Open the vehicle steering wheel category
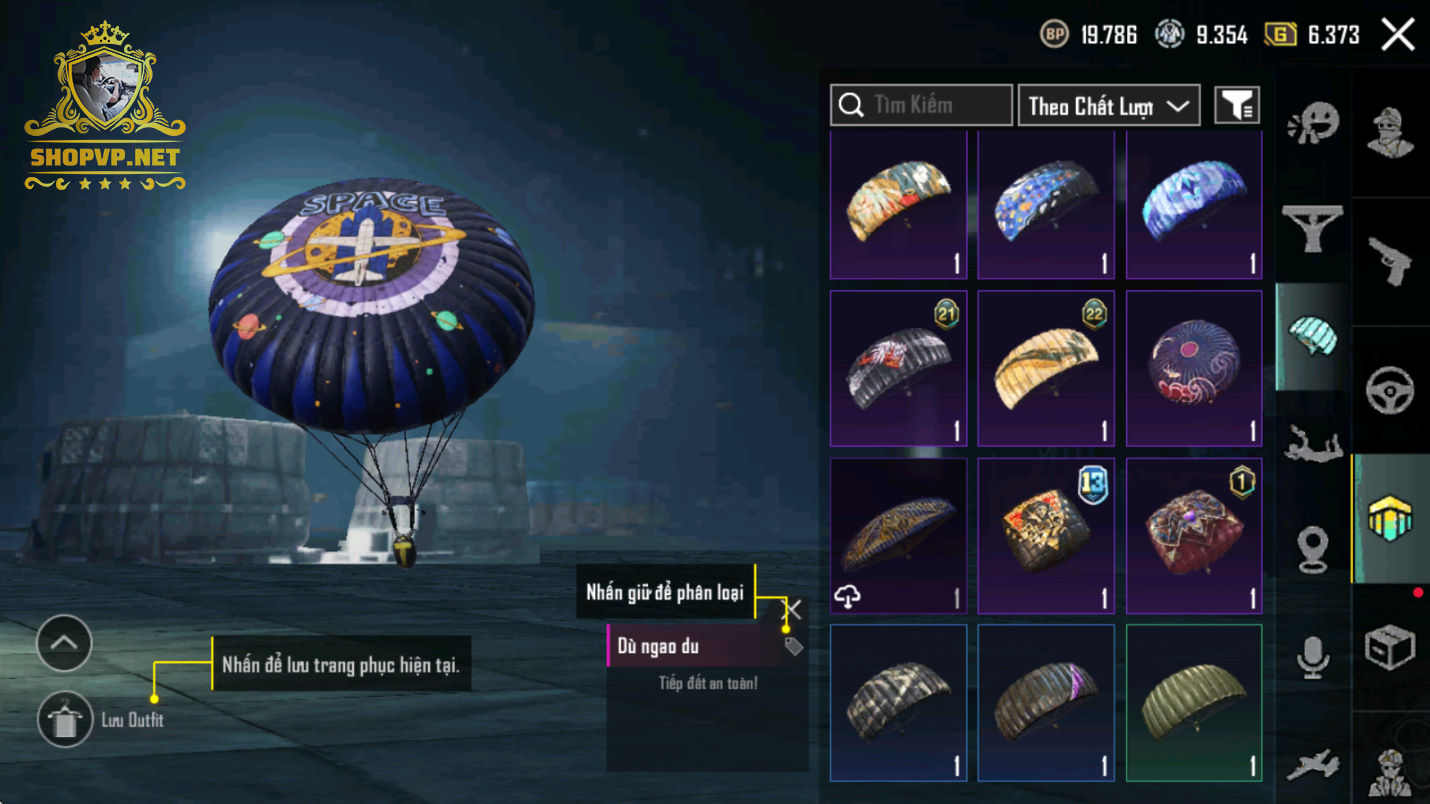Screen dimensions: 1430x804 pyautogui.click(x=1390, y=390)
